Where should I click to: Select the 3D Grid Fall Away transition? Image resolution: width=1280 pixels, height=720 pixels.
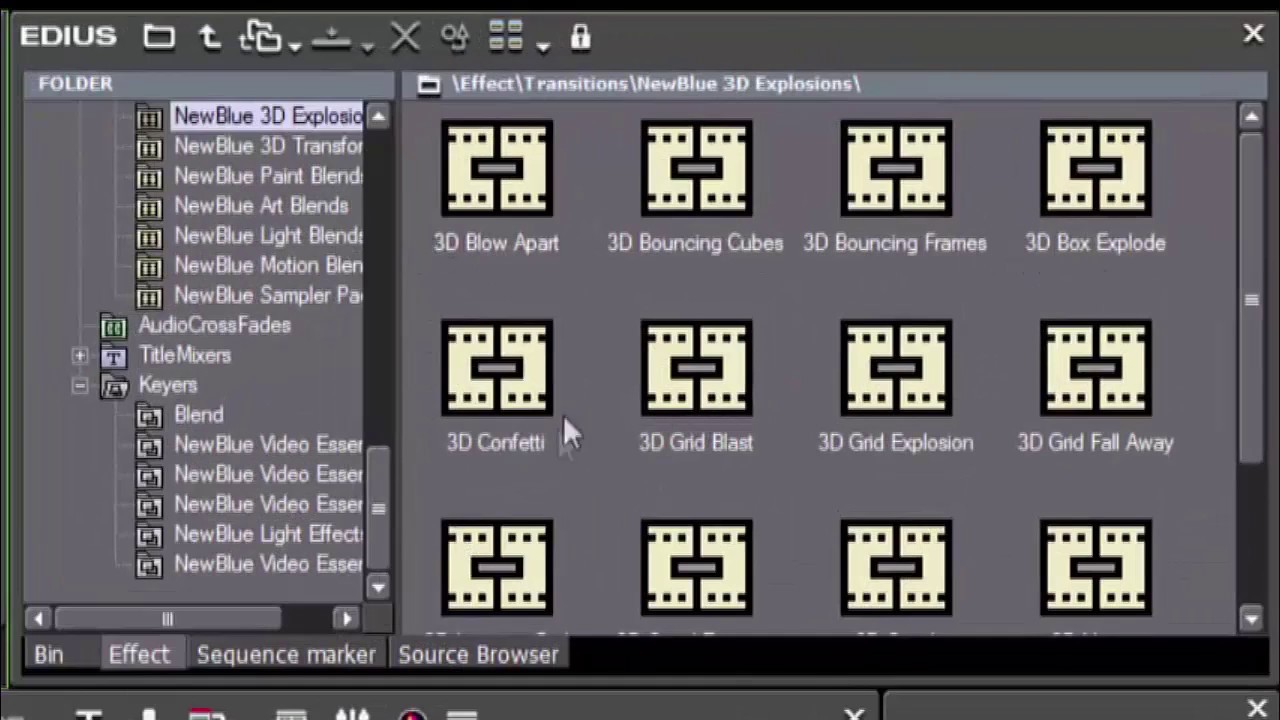tap(1095, 387)
